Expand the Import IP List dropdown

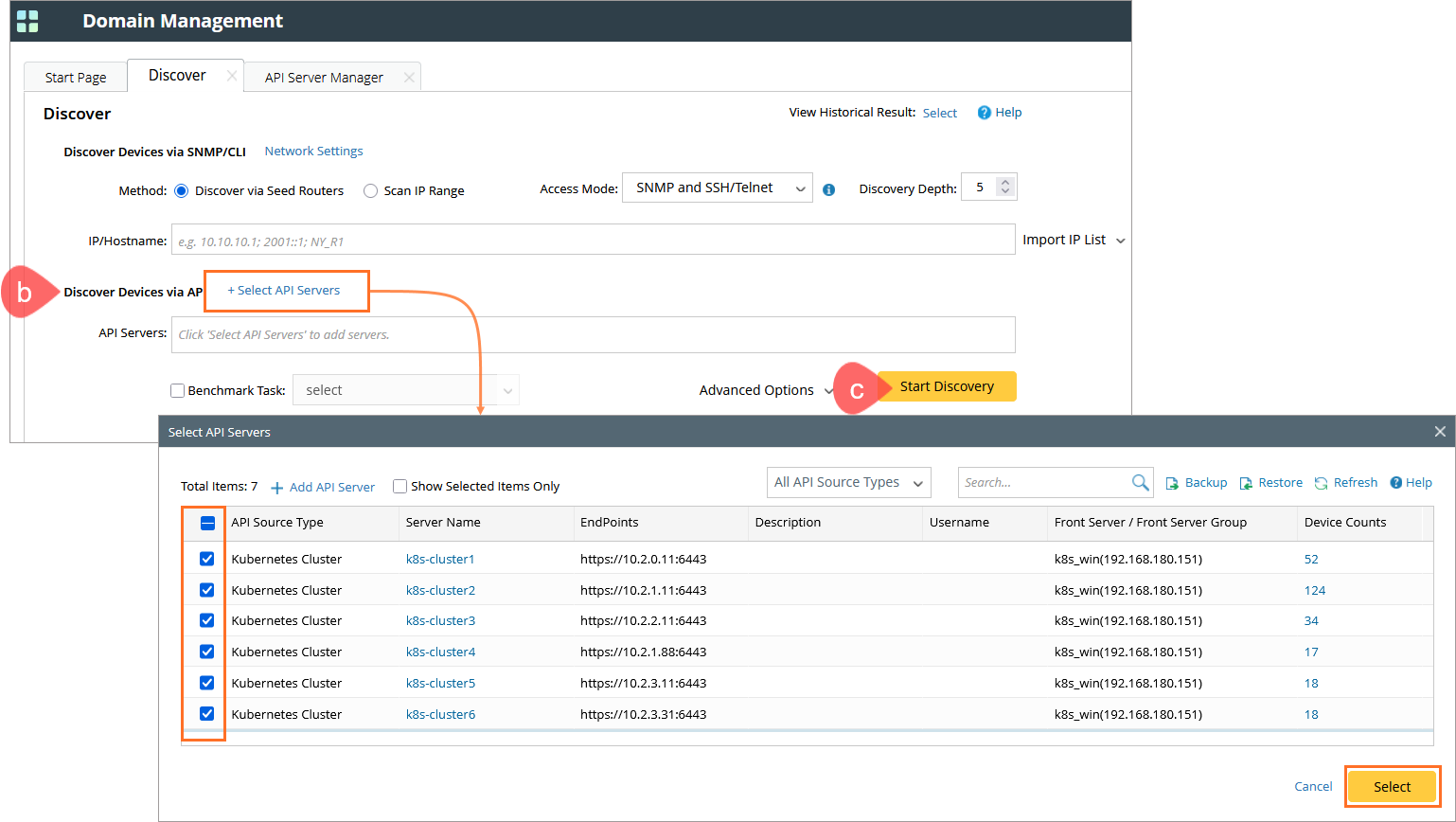(1074, 240)
